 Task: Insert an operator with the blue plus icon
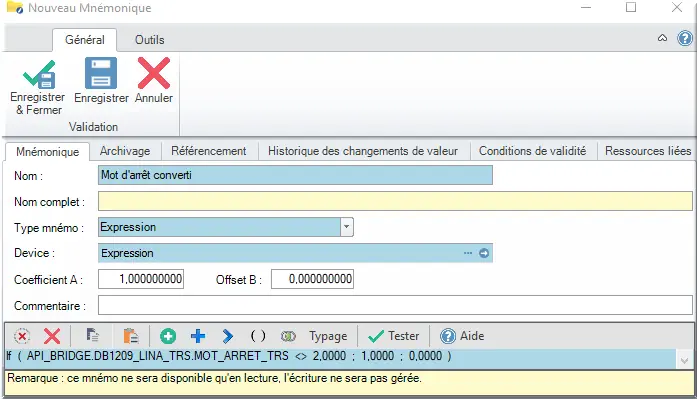coord(198,336)
